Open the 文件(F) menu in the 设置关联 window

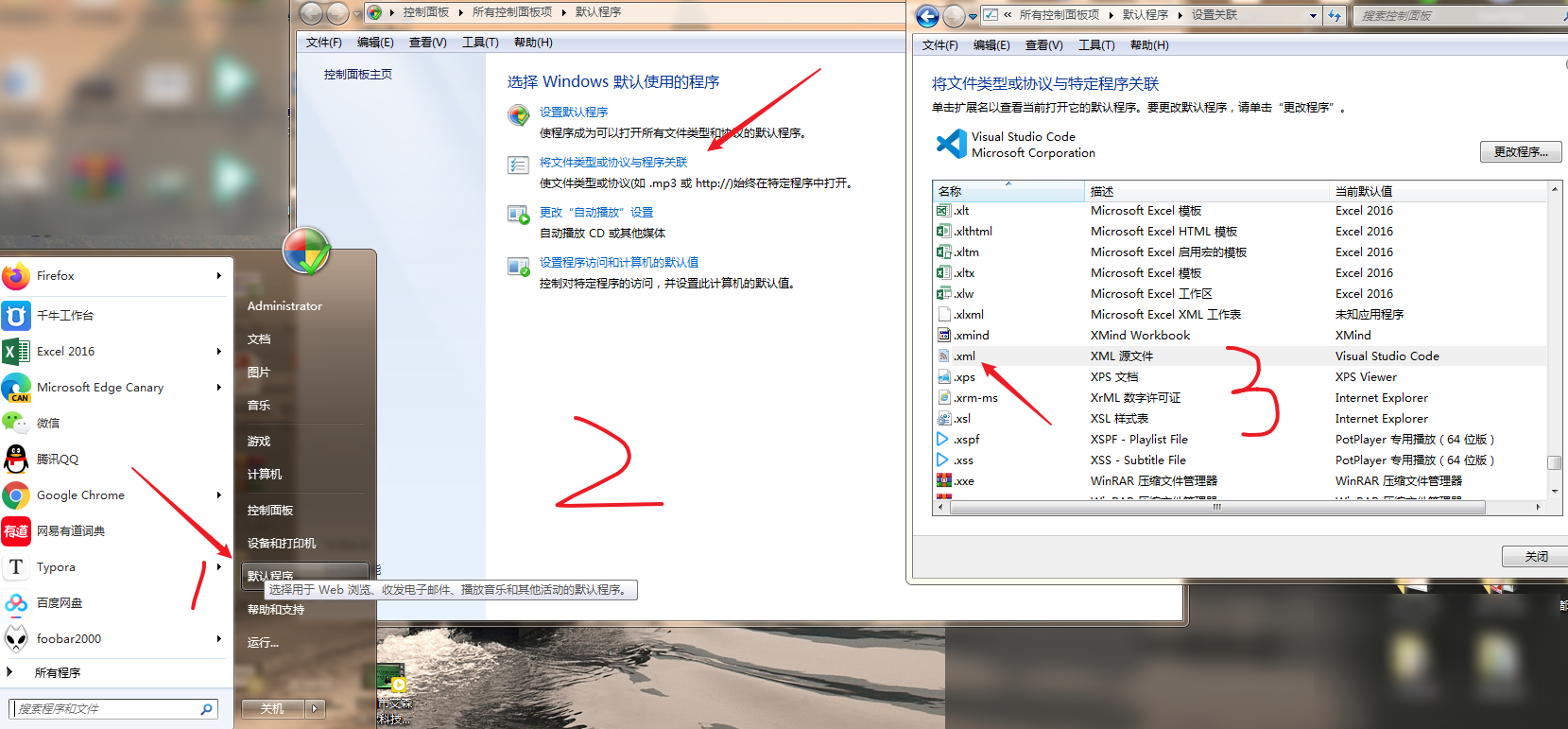[939, 45]
